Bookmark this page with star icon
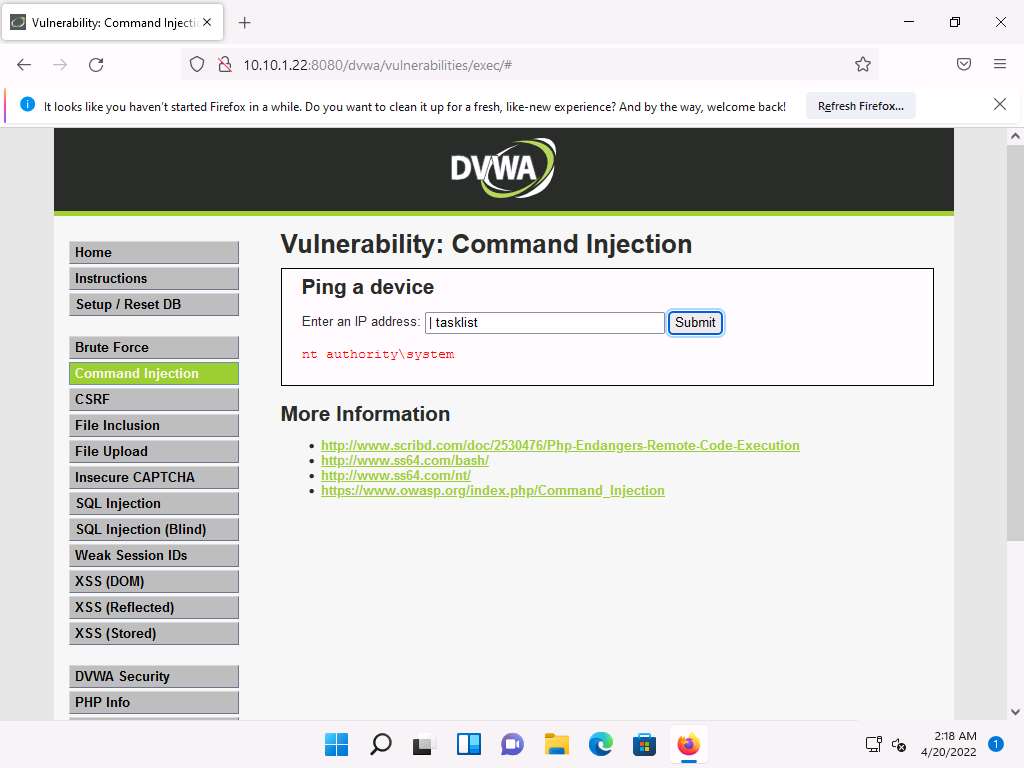 pyautogui.click(x=862, y=64)
